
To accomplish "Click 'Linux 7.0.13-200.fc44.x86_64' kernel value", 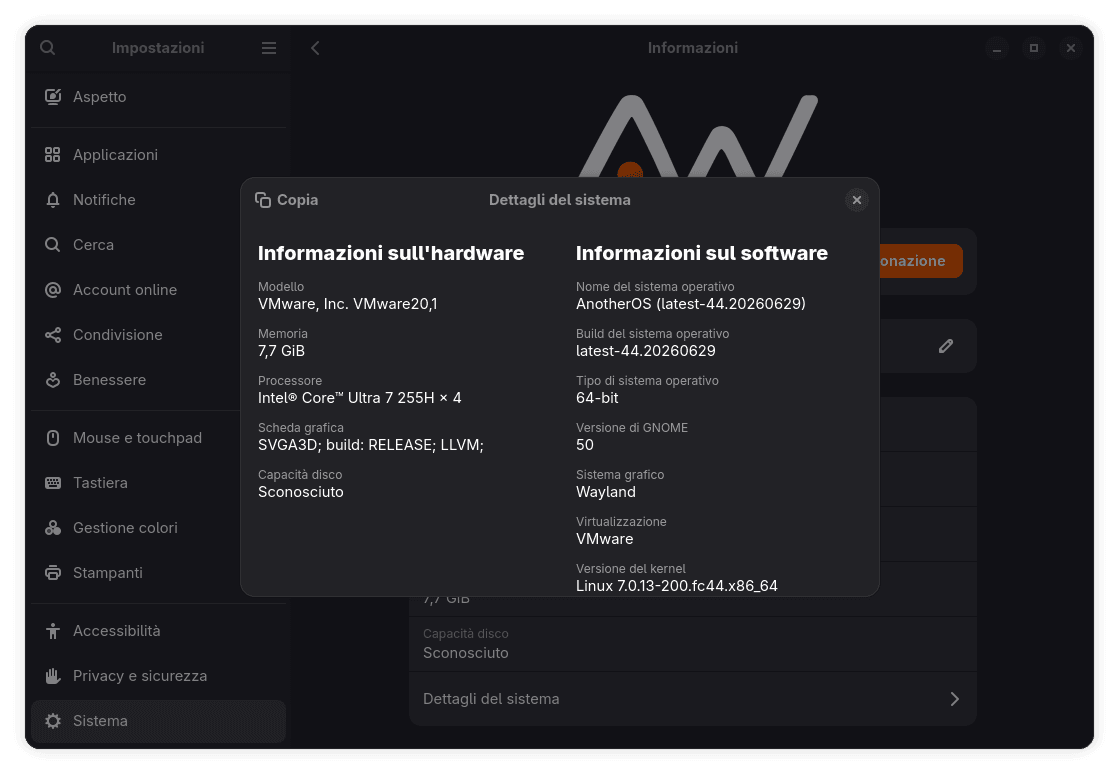I will (677, 586).
